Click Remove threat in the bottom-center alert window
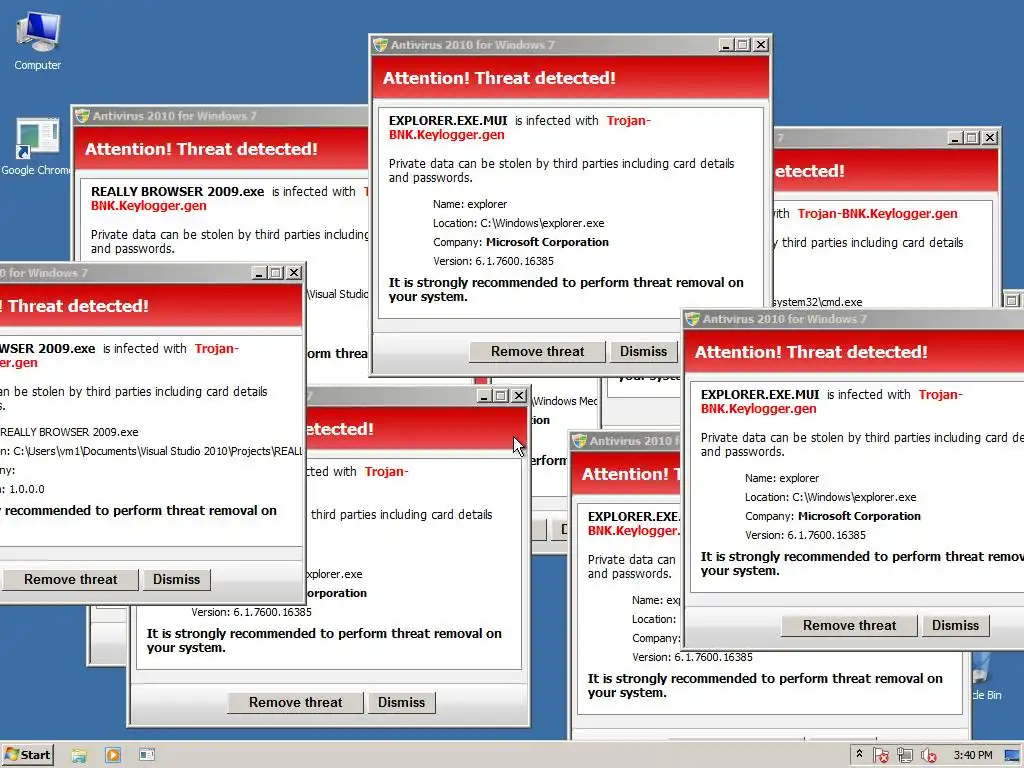 [x=295, y=703]
